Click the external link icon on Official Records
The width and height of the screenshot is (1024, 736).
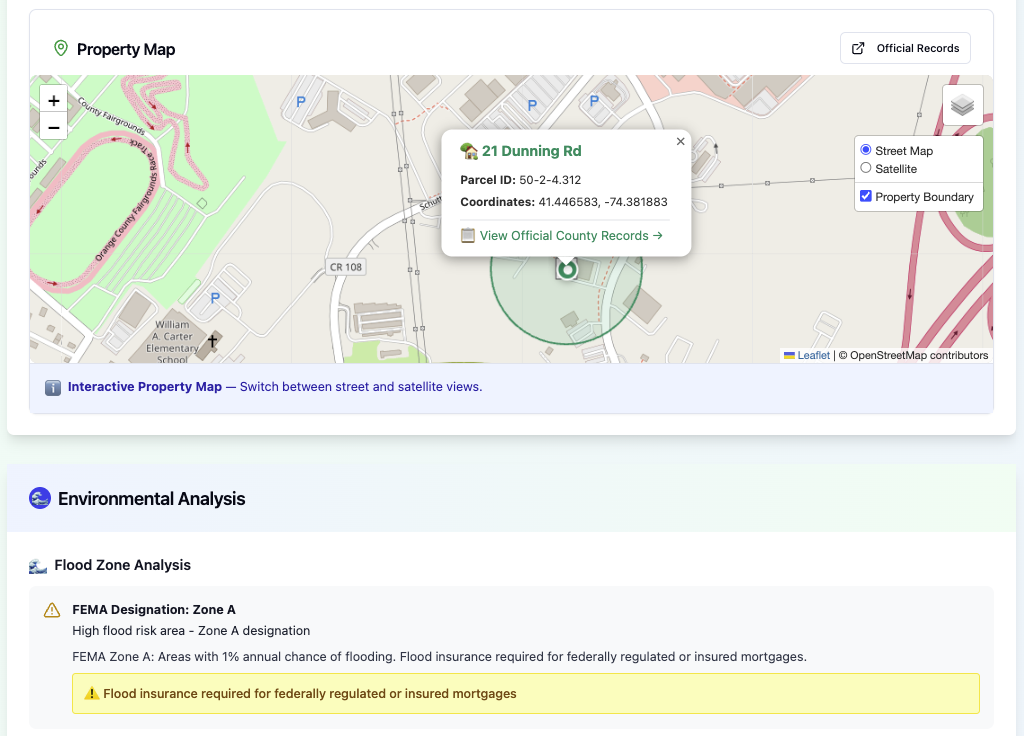[857, 47]
